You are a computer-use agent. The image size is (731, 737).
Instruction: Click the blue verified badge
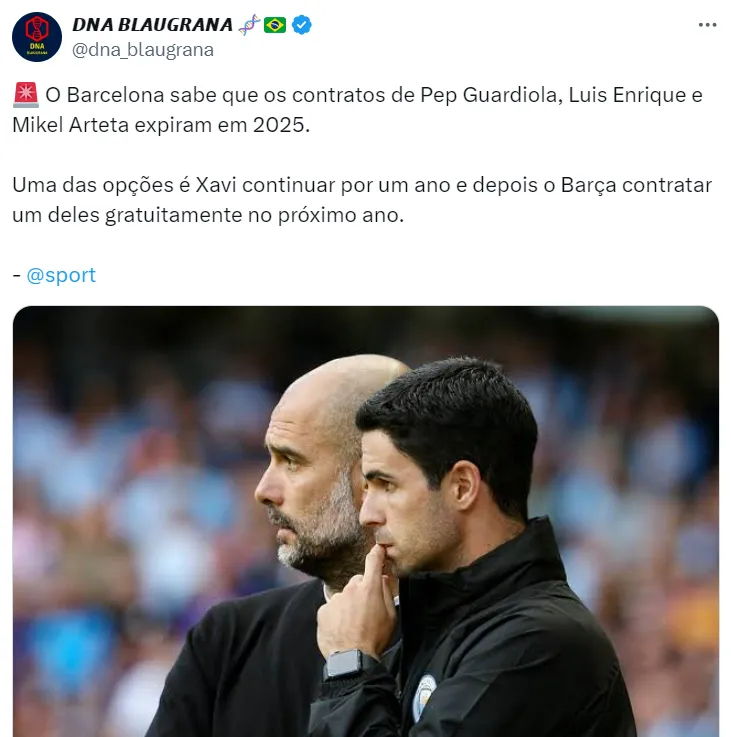click(x=301, y=24)
